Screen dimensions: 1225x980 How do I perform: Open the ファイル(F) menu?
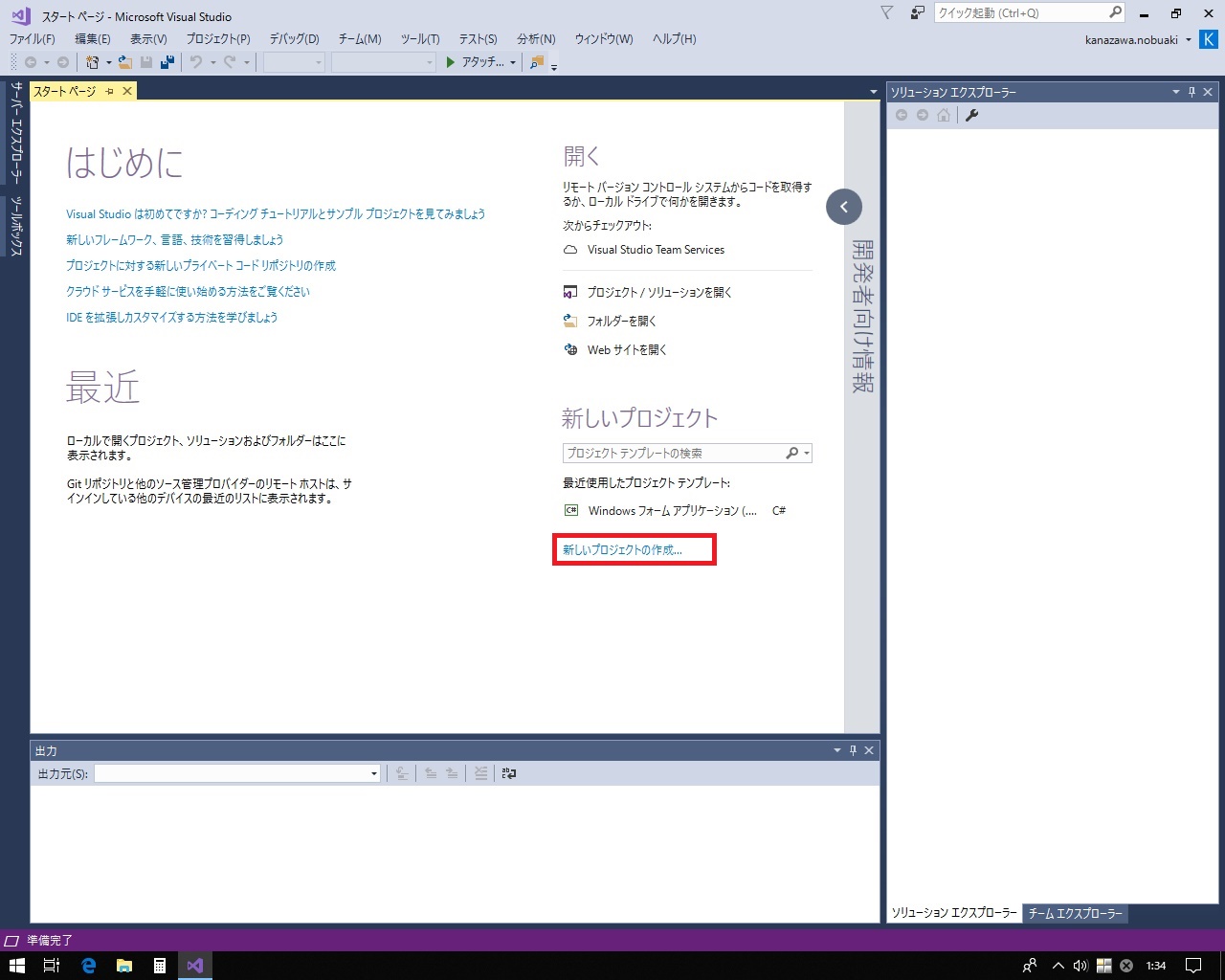click(33, 39)
